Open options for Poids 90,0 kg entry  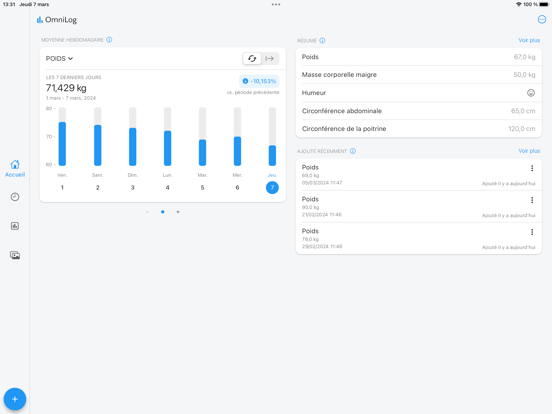point(532,200)
